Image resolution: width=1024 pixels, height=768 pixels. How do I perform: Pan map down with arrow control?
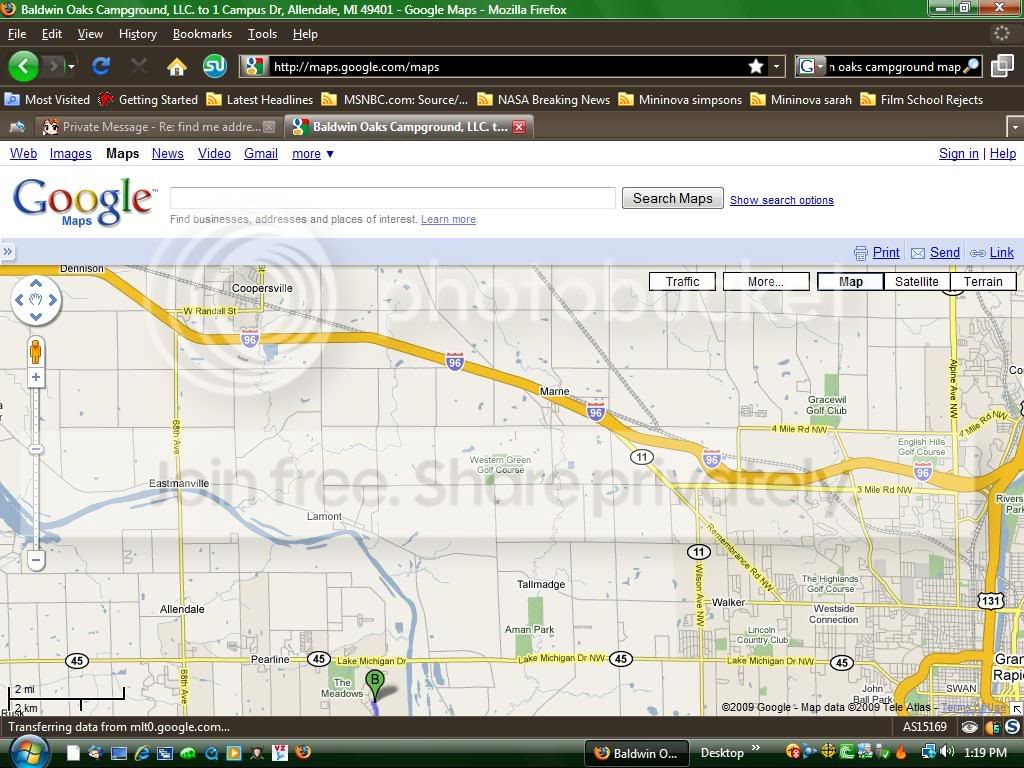[x=36, y=317]
